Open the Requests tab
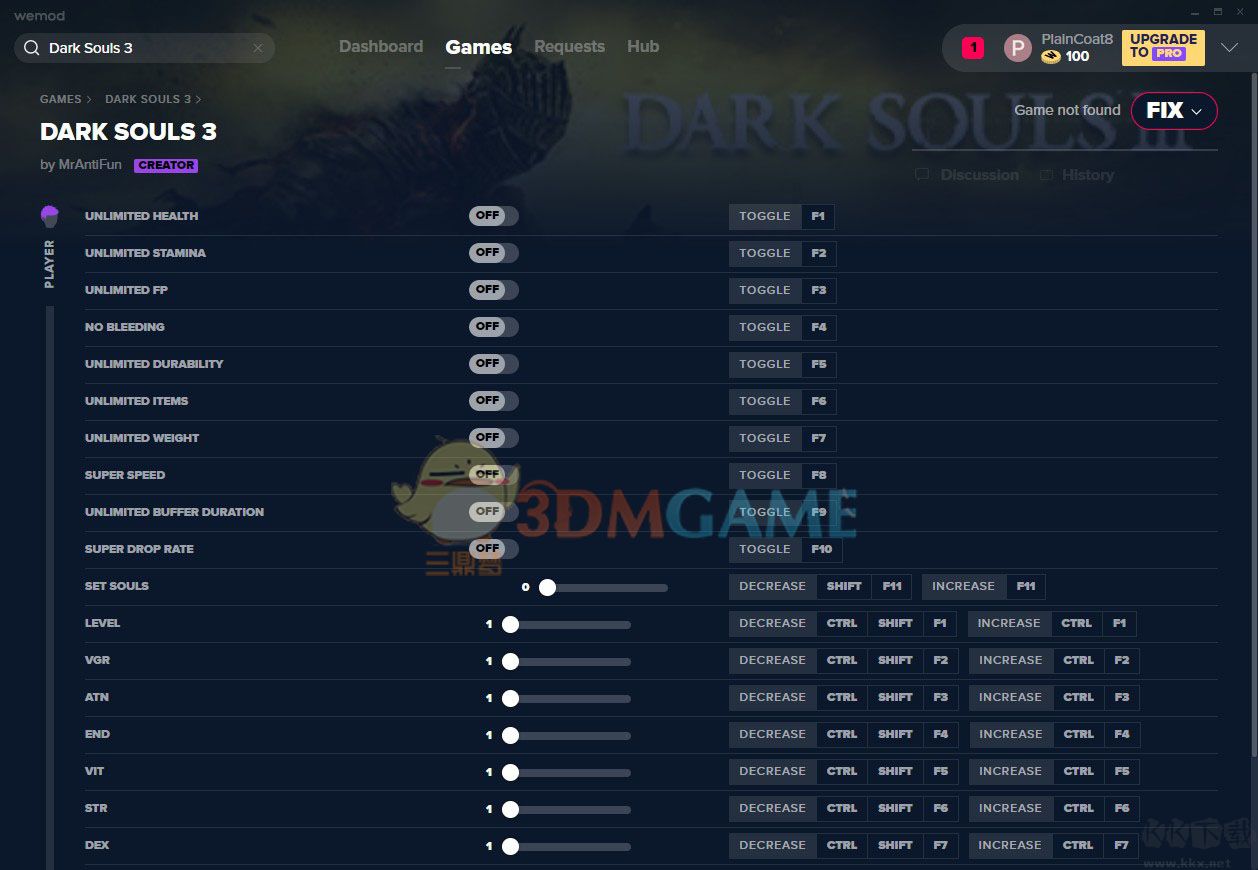 click(569, 47)
